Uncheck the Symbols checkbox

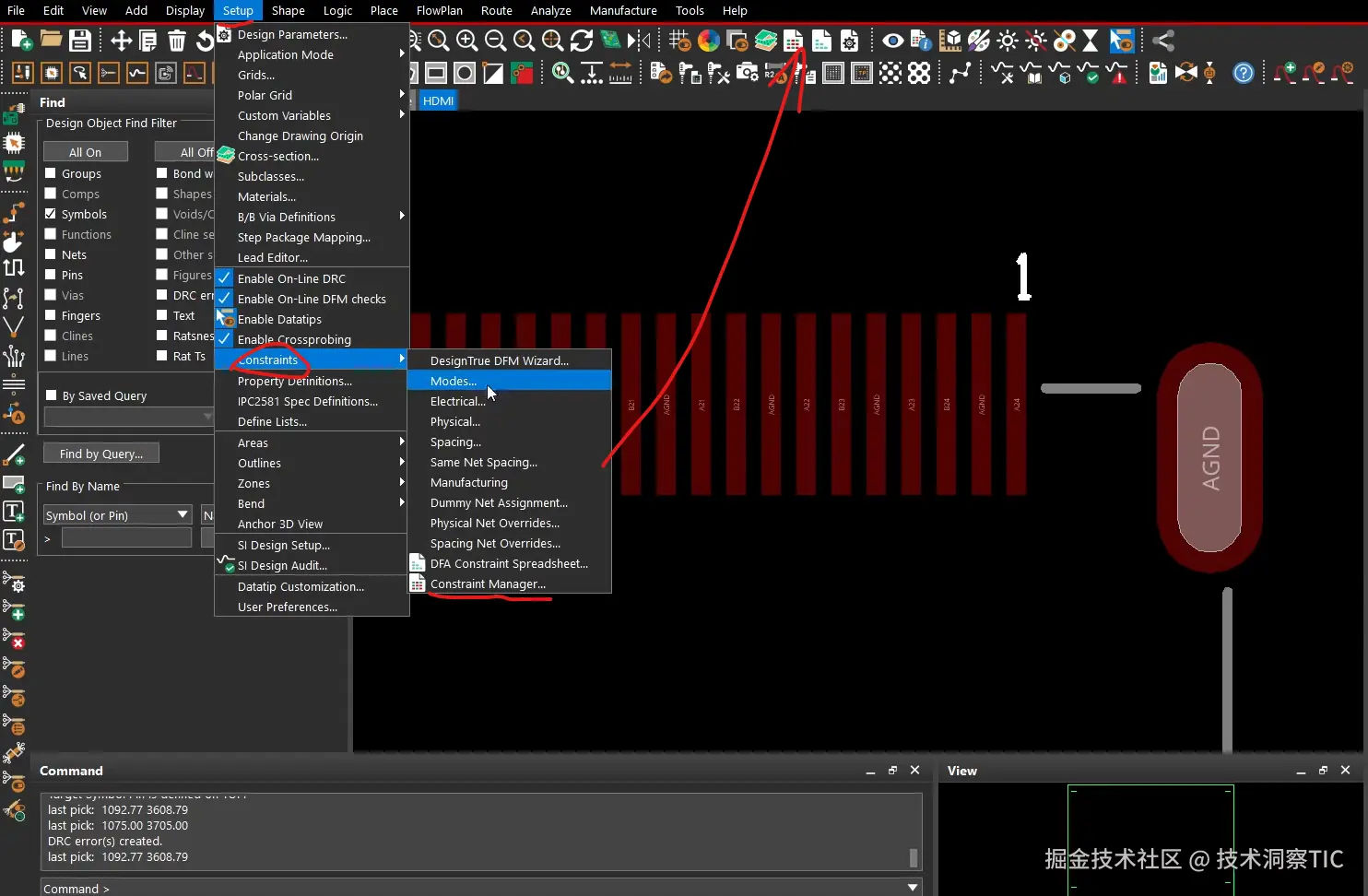(51, 214)
